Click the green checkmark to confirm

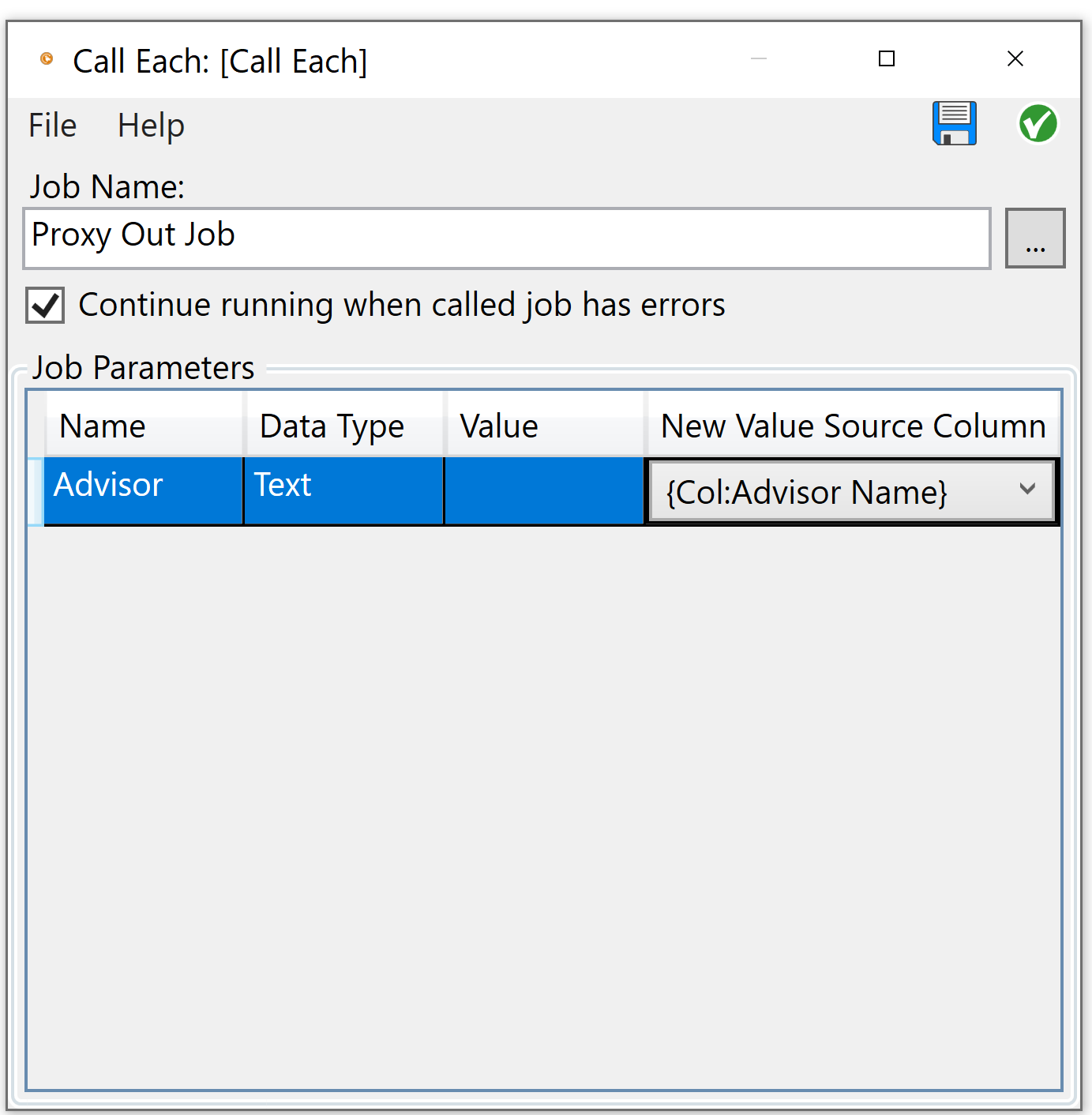(1038, 124)
